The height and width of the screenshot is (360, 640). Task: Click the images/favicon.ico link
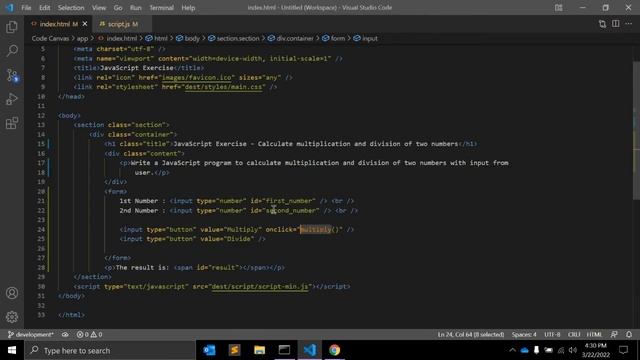click(198, 77)
